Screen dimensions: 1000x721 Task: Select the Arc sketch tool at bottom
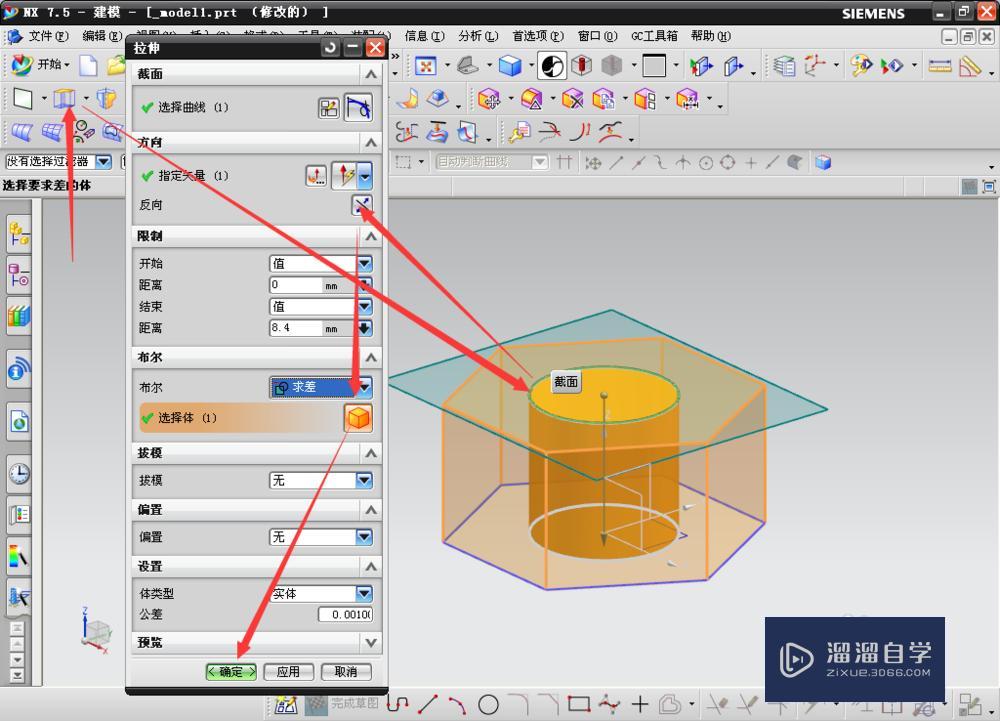(457, 704)
